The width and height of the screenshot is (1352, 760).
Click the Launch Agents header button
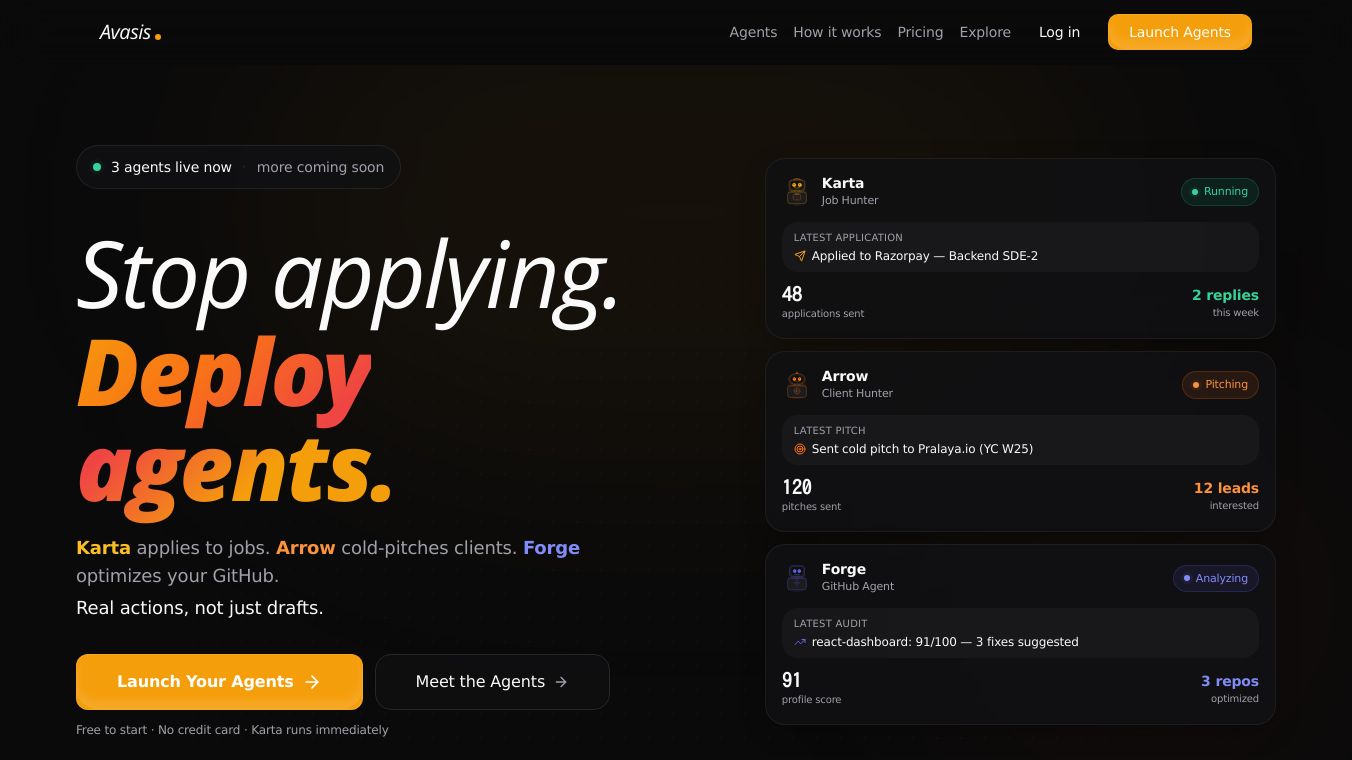tap(1180, 32)
